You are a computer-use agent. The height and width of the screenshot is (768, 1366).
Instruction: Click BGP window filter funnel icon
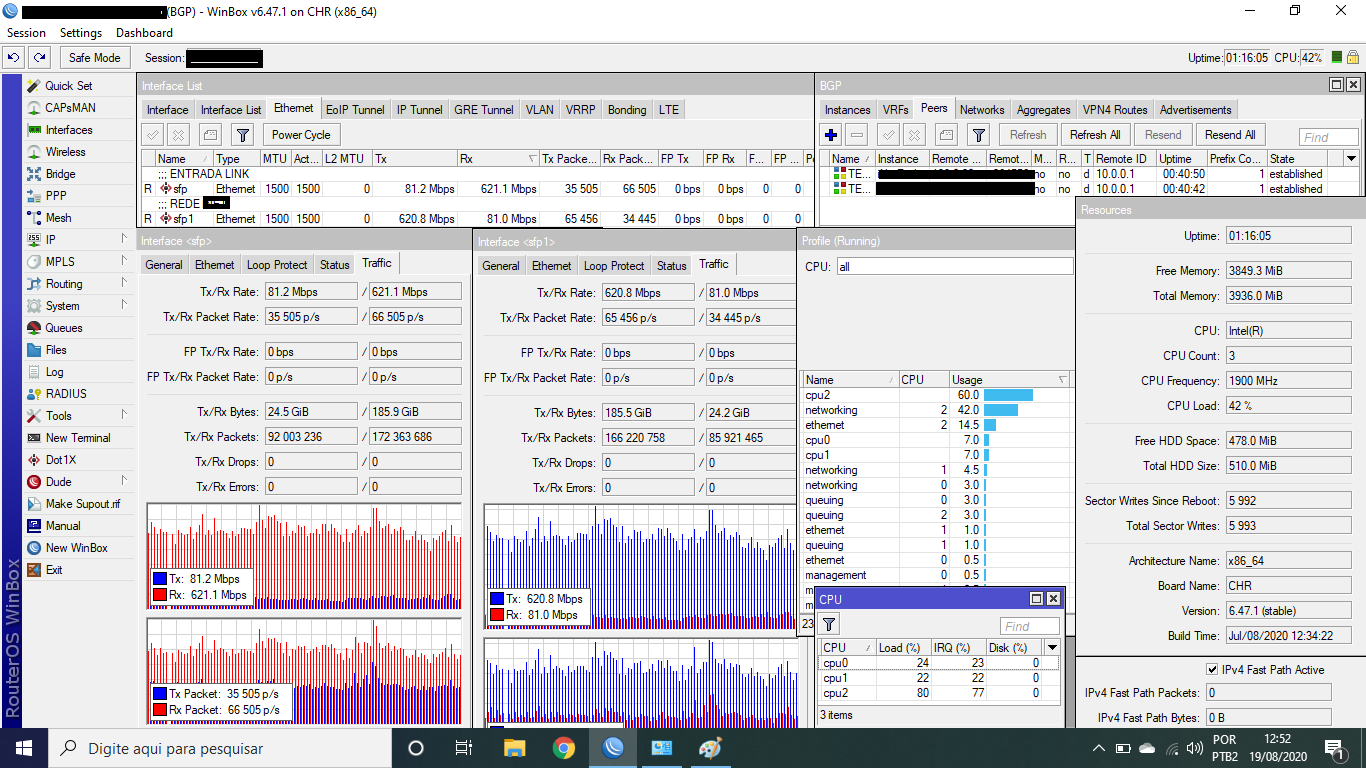[979, 135]
